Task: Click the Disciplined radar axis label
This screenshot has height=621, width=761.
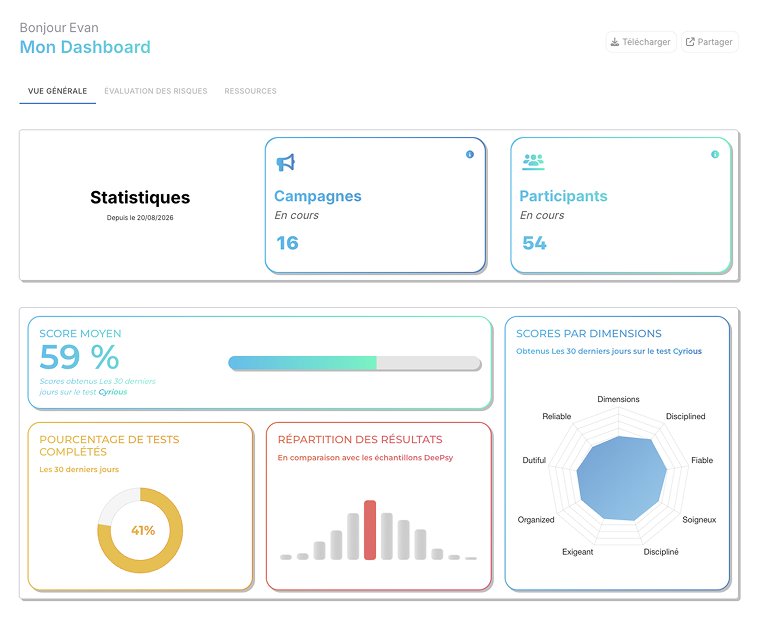Action: [685, 416]
